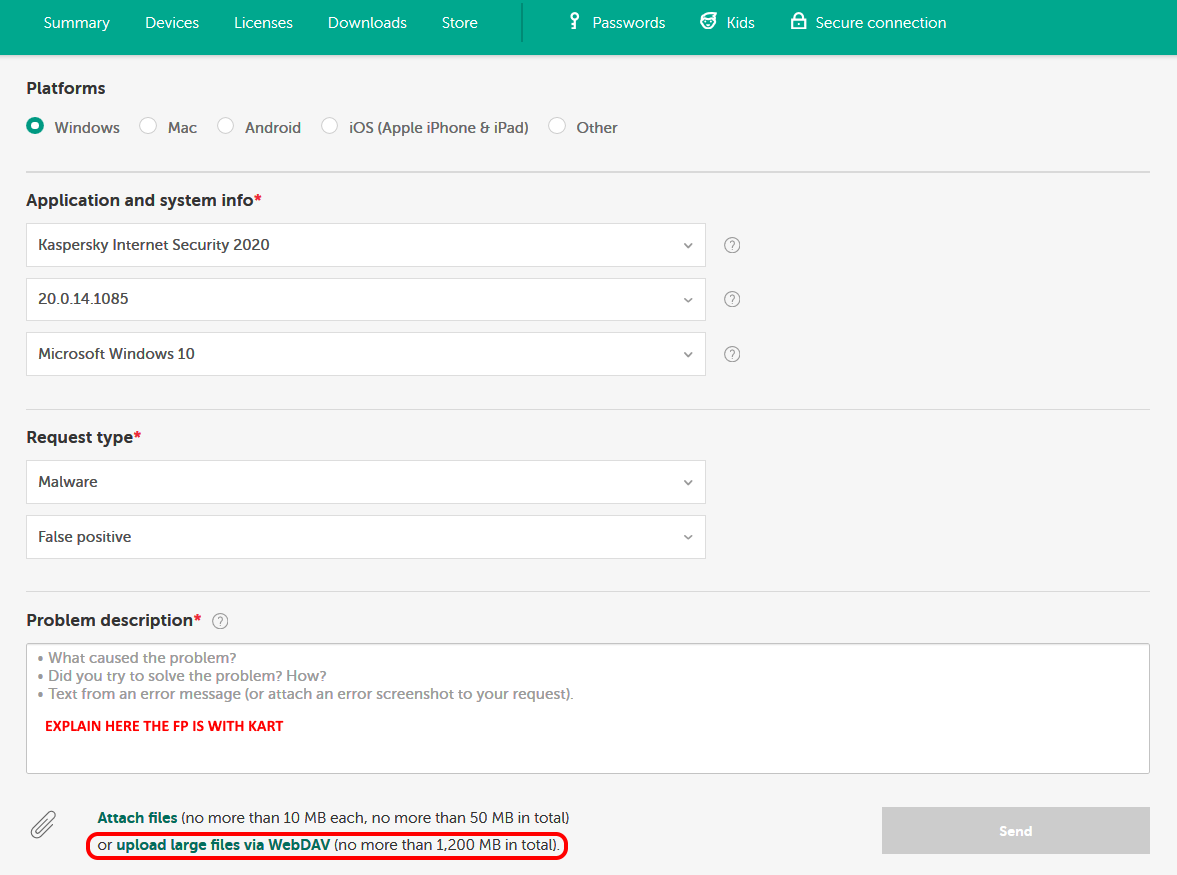The height and width of the screenshot is (875, 1177).
Task: Click help icon beside operating system dropdown
Action: point(732,354)
